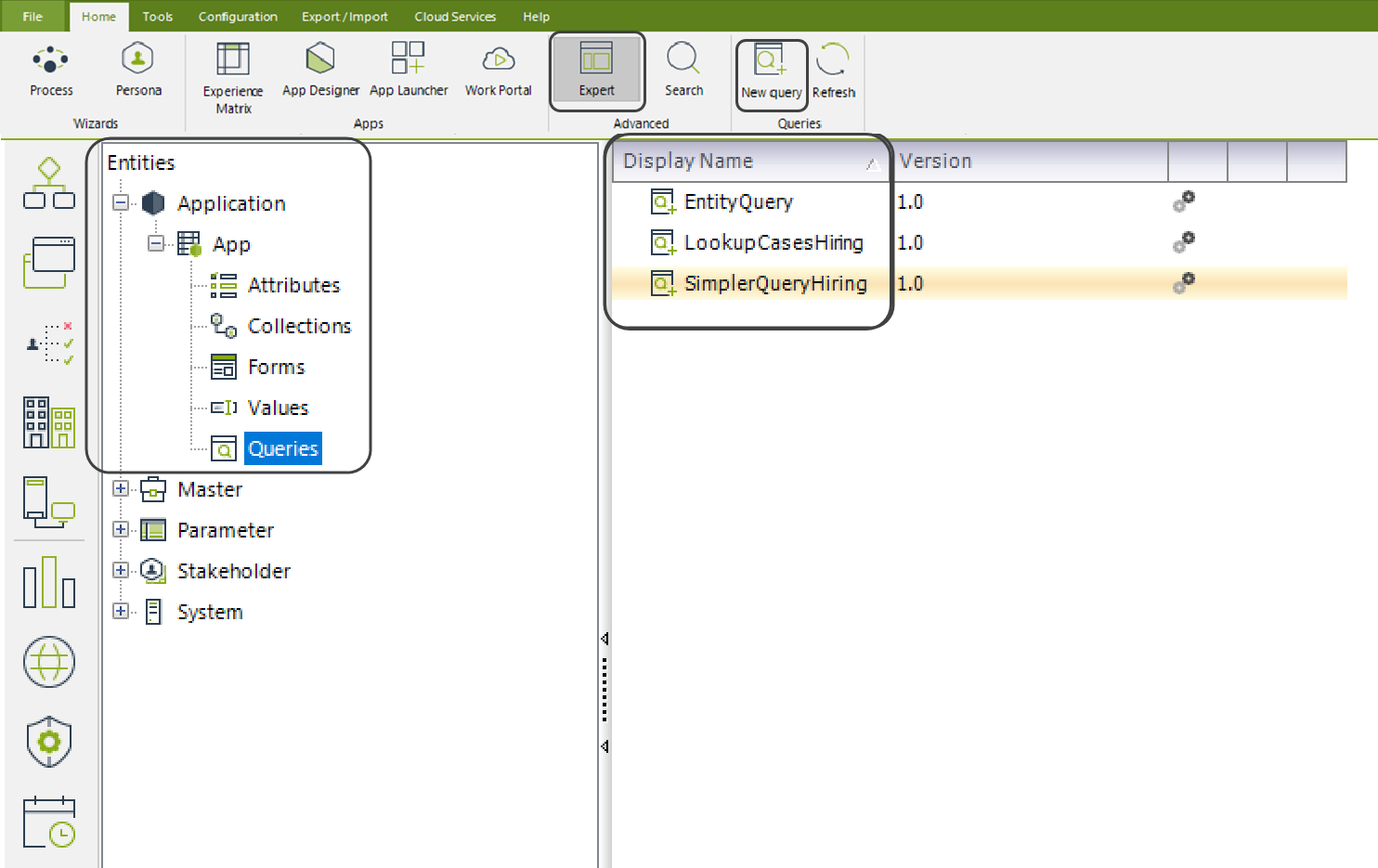Open the Cloud Services tab
The image size is (1378, 868).
(x=455, y=17)
